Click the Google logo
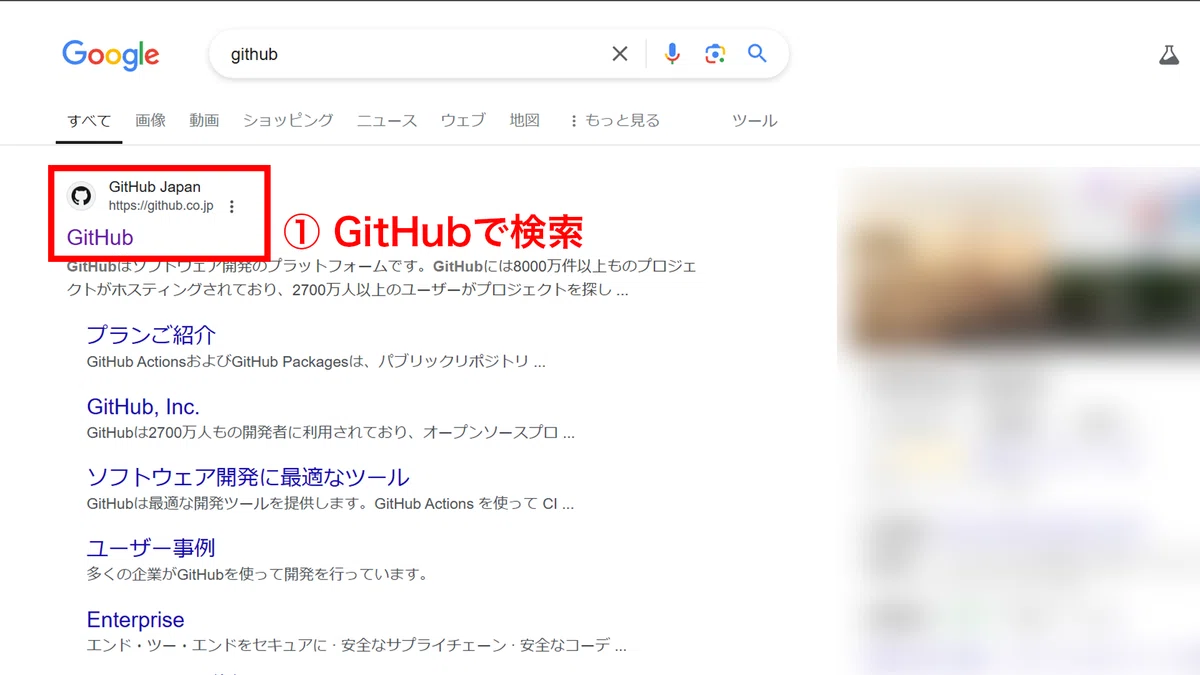This screenshot has height=675, width=1200. pos(110,55)
